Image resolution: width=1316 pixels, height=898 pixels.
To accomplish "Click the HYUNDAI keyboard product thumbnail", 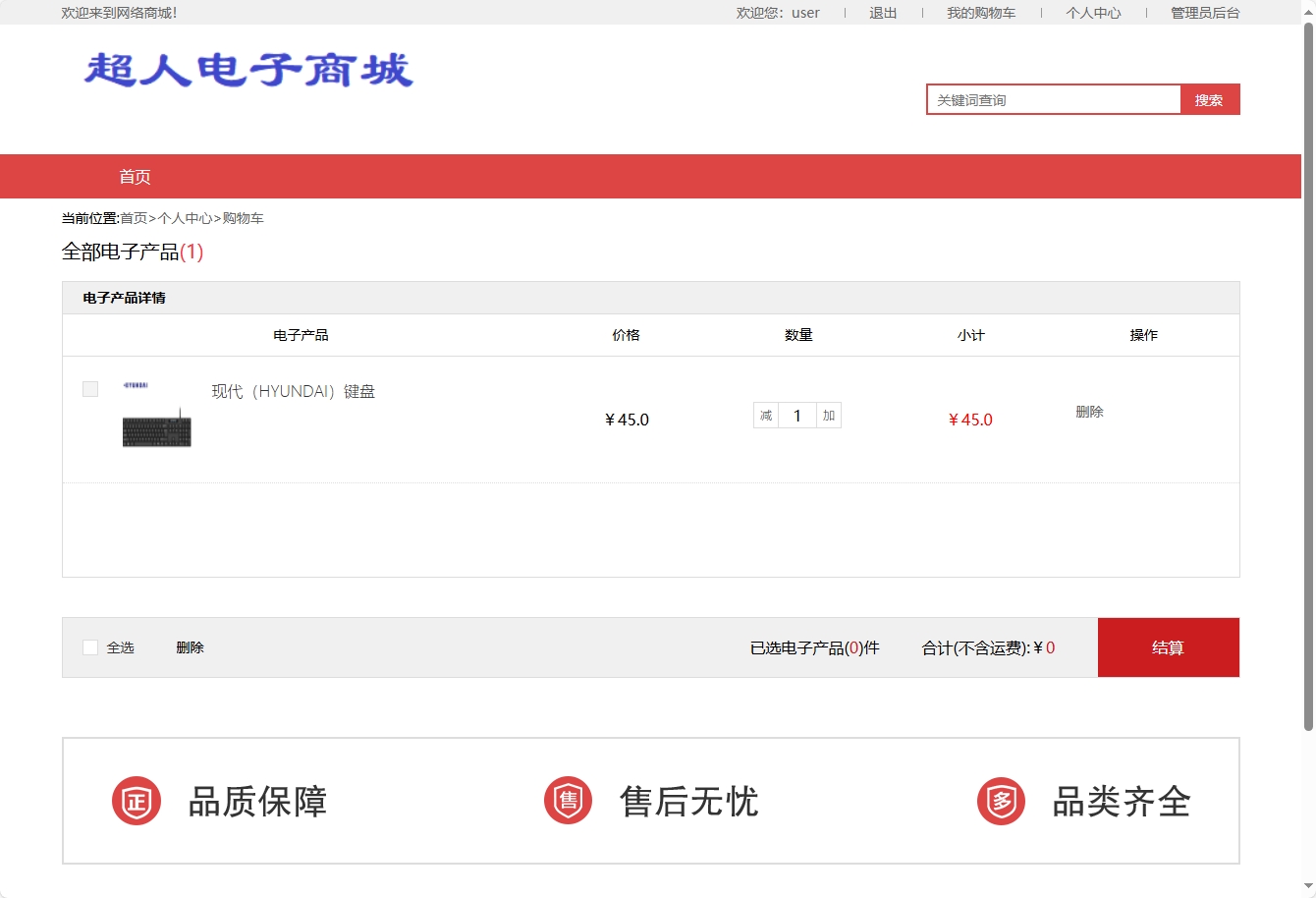I will (x=156, y=428).
